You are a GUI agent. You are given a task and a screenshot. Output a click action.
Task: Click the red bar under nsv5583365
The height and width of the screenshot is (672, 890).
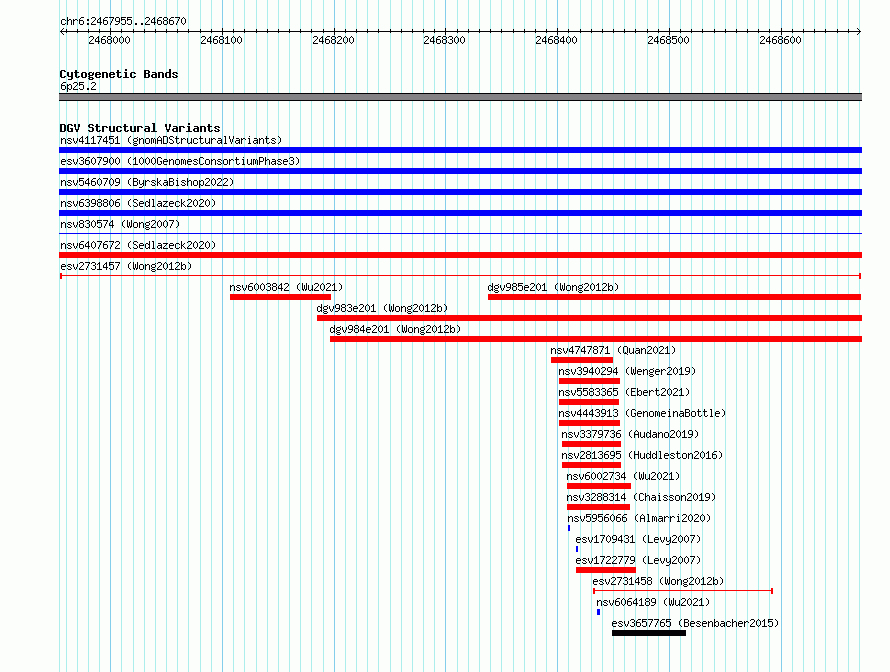pos(589,402)
